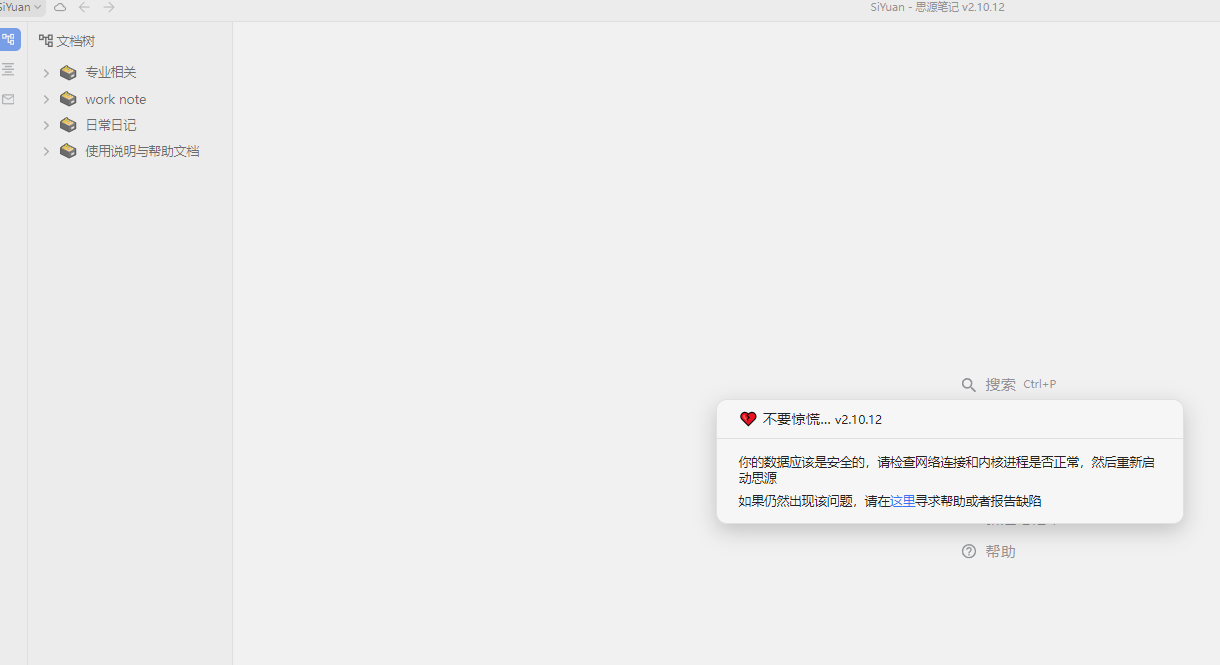Open the outline panel dock icon
1220x665 pixels.
click(9, 69)
